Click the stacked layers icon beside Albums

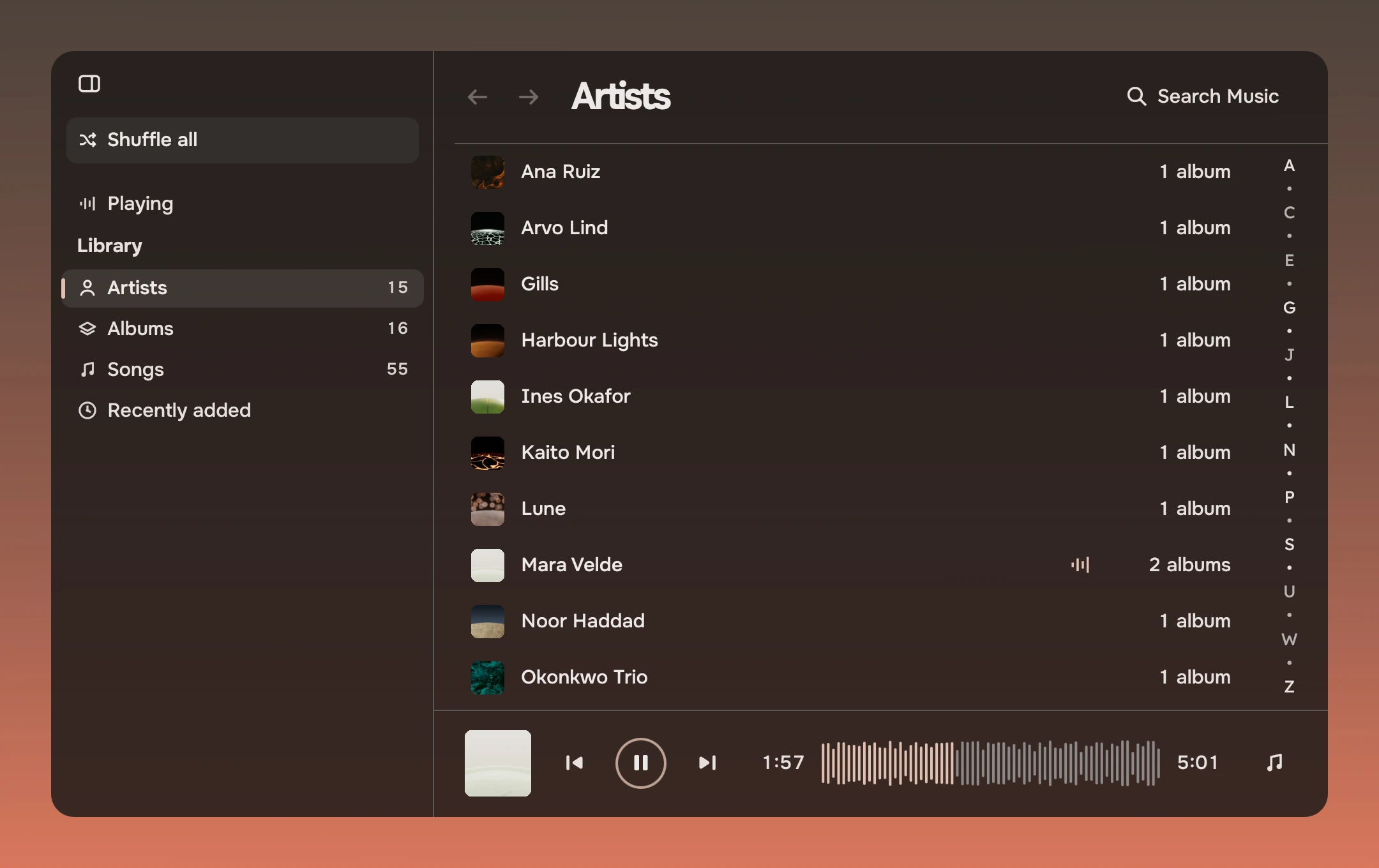coord(87,329)
